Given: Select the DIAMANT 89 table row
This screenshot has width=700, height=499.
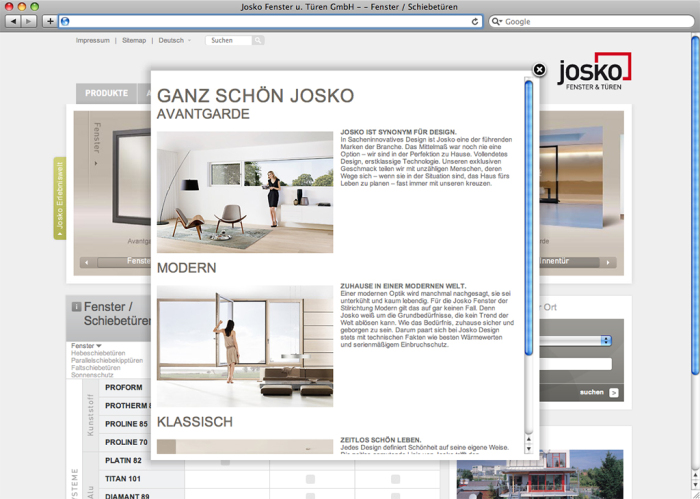Looking at the screenshot, I should (x=127, y=495).
